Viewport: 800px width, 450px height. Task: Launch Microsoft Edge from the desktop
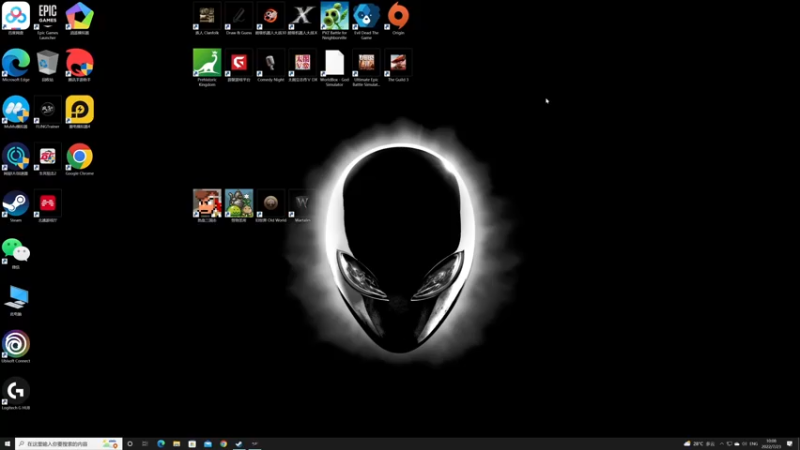coord(16,64)
